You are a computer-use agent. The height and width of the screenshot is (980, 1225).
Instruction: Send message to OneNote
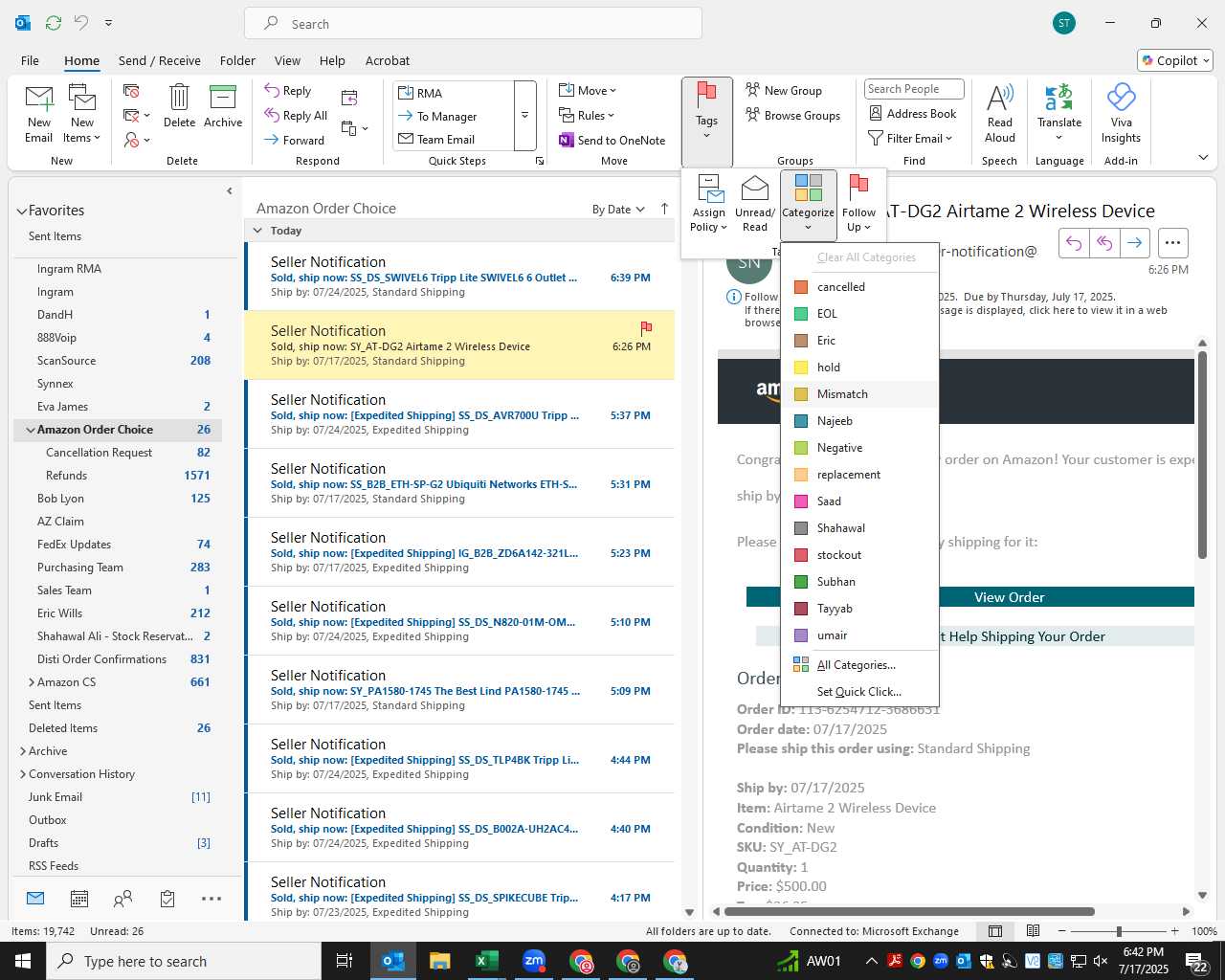[x=612, y=140]
